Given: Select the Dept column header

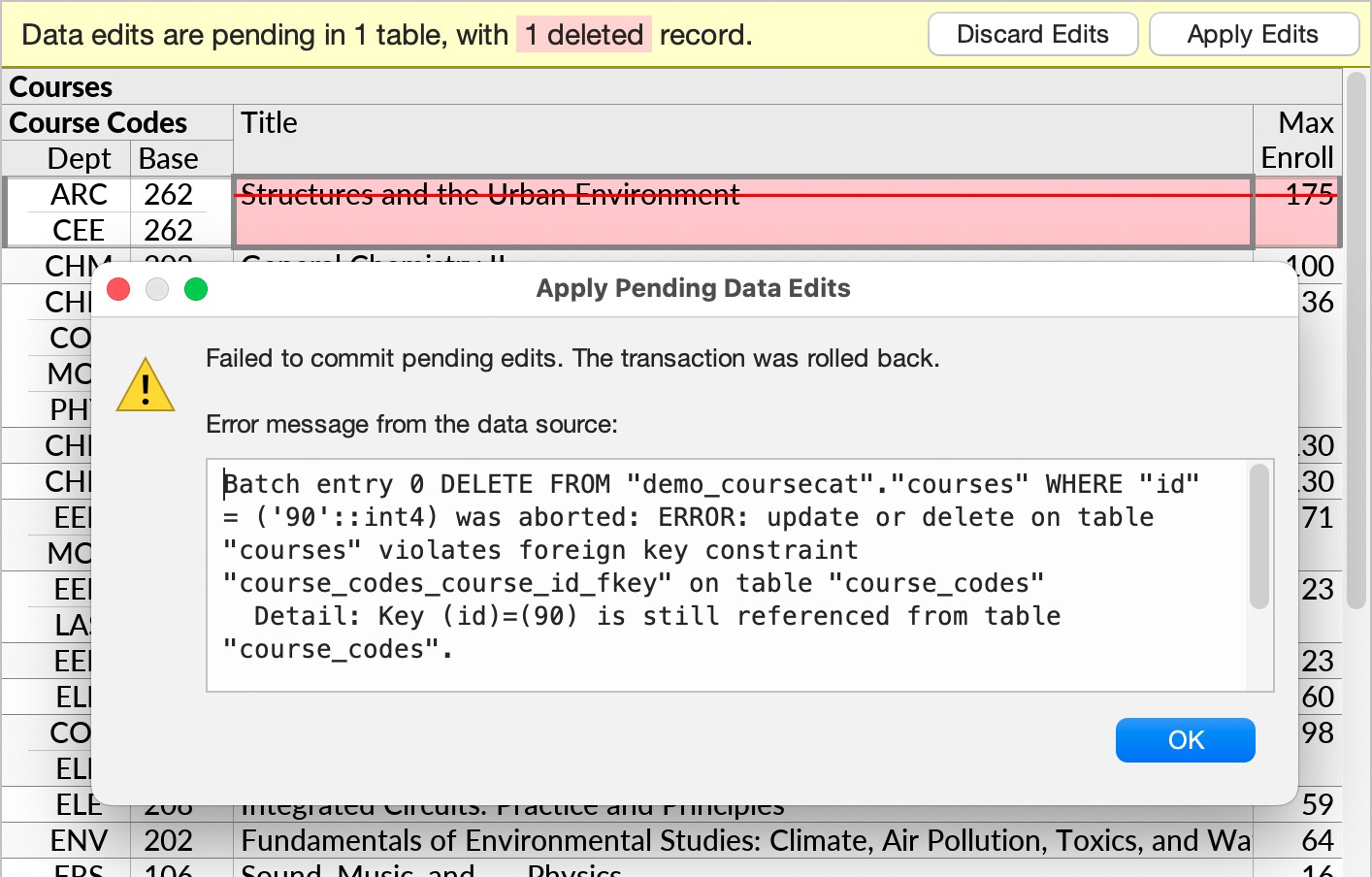Looking at the screenshot, I should (x=79, y=158).
